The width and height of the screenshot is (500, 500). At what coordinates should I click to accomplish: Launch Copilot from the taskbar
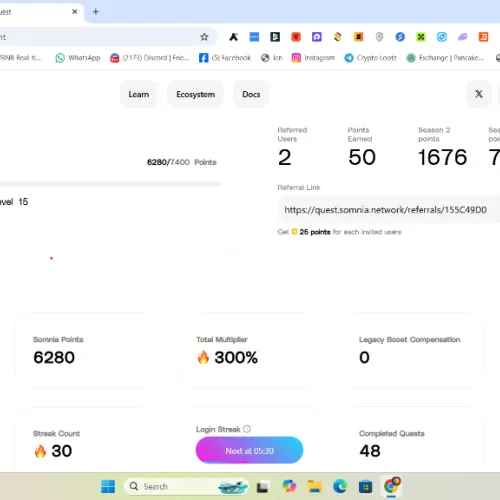289,486
